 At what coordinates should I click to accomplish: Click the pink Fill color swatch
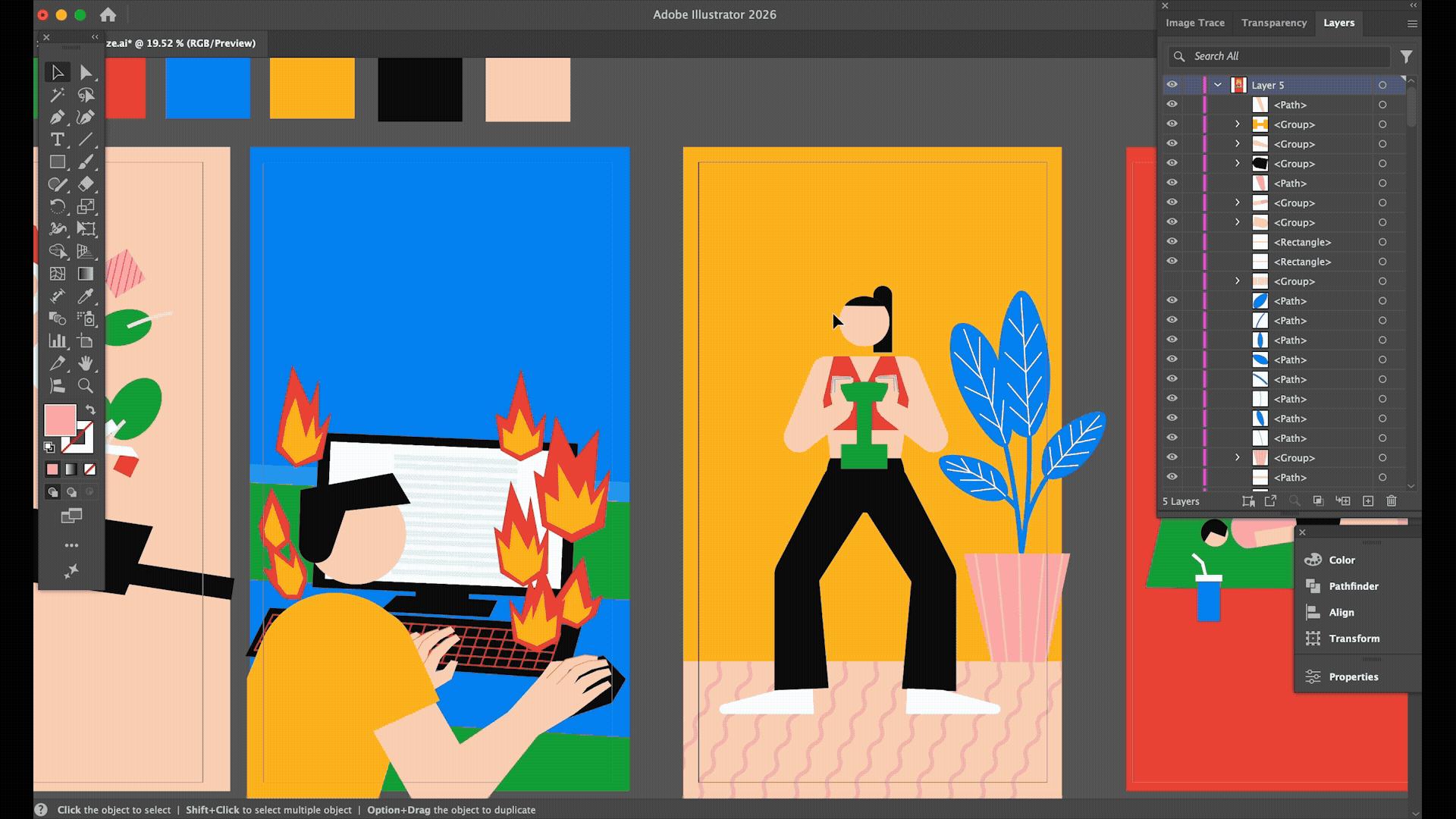(x=59, y=419)
